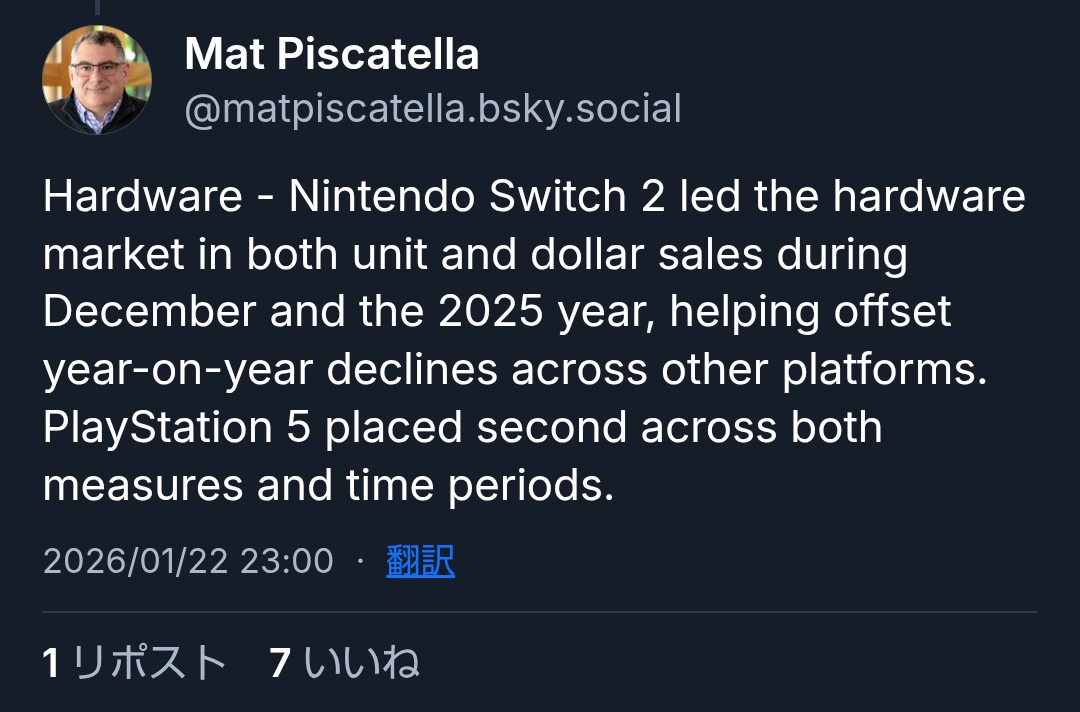Click the repost count number "1"
The width and height of the screenshot is (1080, 712).
click(52, 663)
